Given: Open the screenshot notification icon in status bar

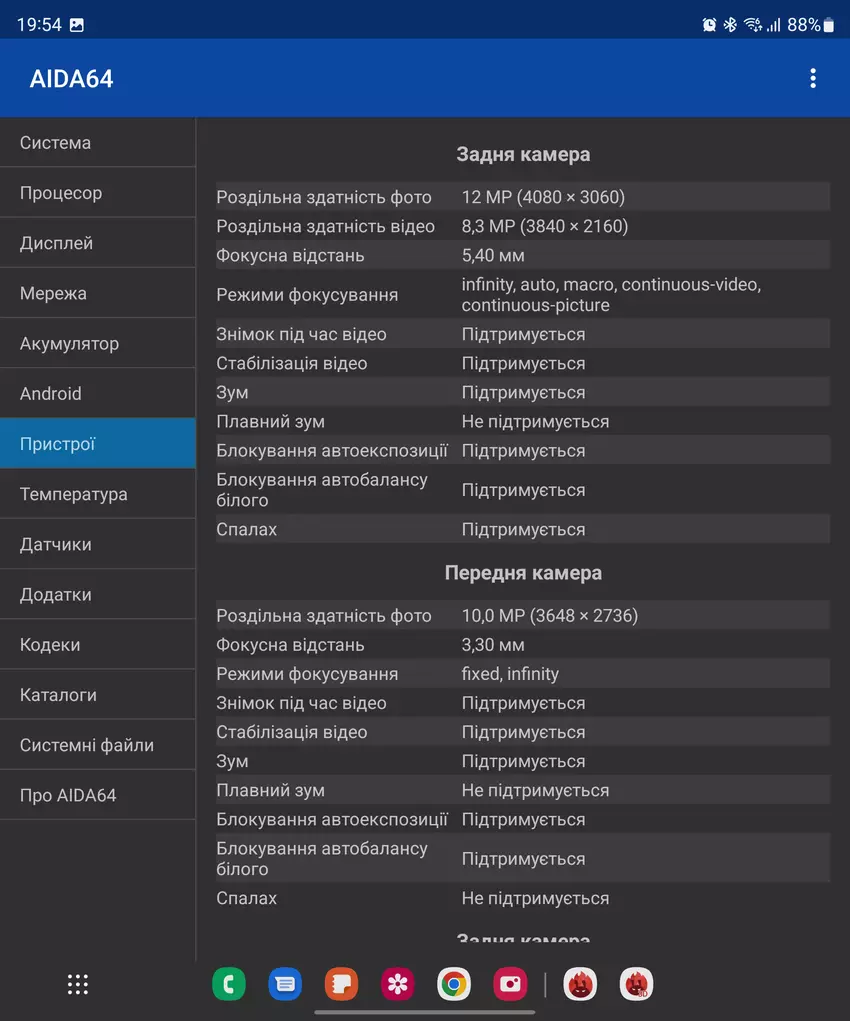Looking at the screenshot, I should pos(77,25).
